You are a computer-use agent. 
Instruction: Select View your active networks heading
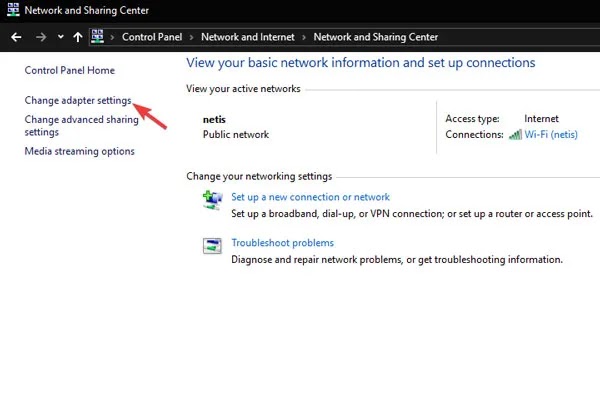coord(243,89)
